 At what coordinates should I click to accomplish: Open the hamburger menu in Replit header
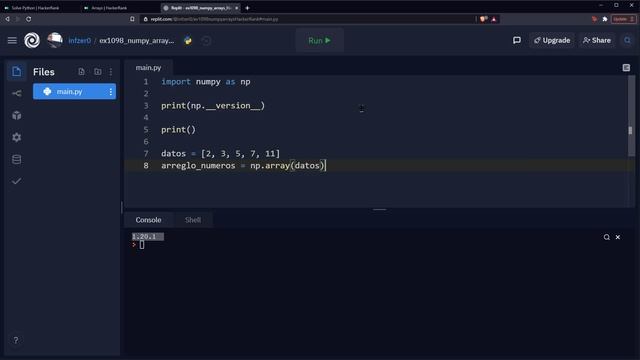[x=12, y=40]
